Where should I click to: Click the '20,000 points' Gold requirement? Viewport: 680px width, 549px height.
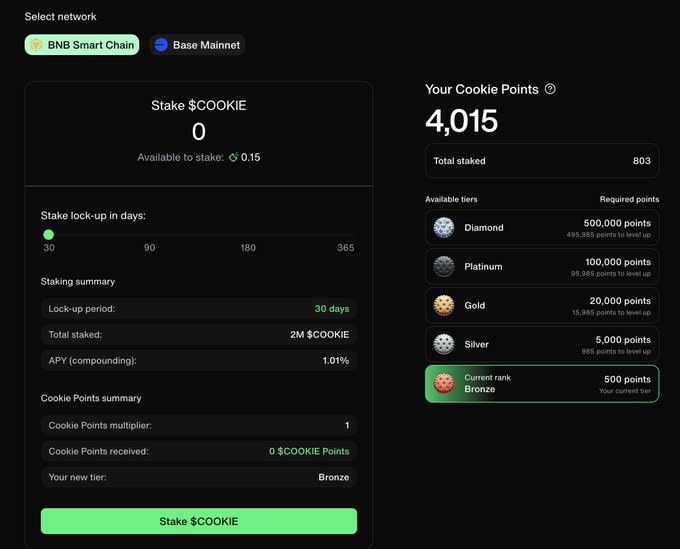point(620,301)
